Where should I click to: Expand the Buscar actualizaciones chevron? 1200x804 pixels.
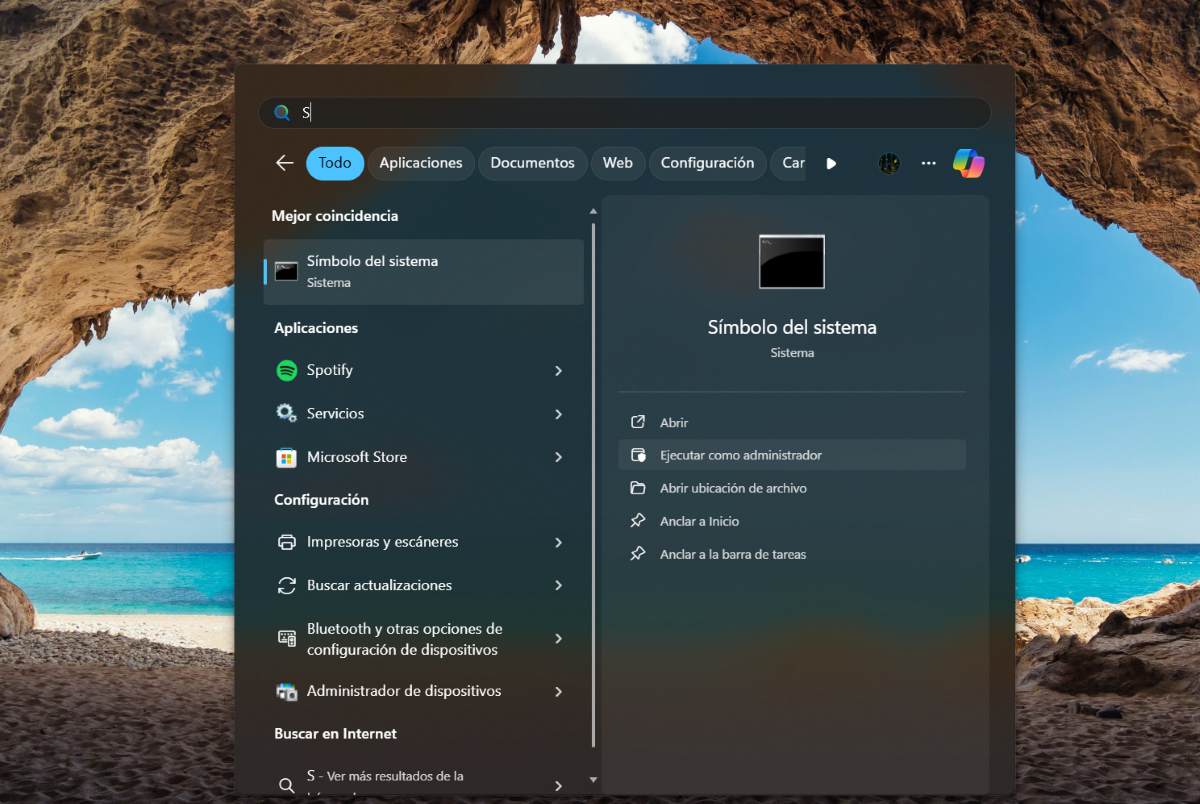559,586
